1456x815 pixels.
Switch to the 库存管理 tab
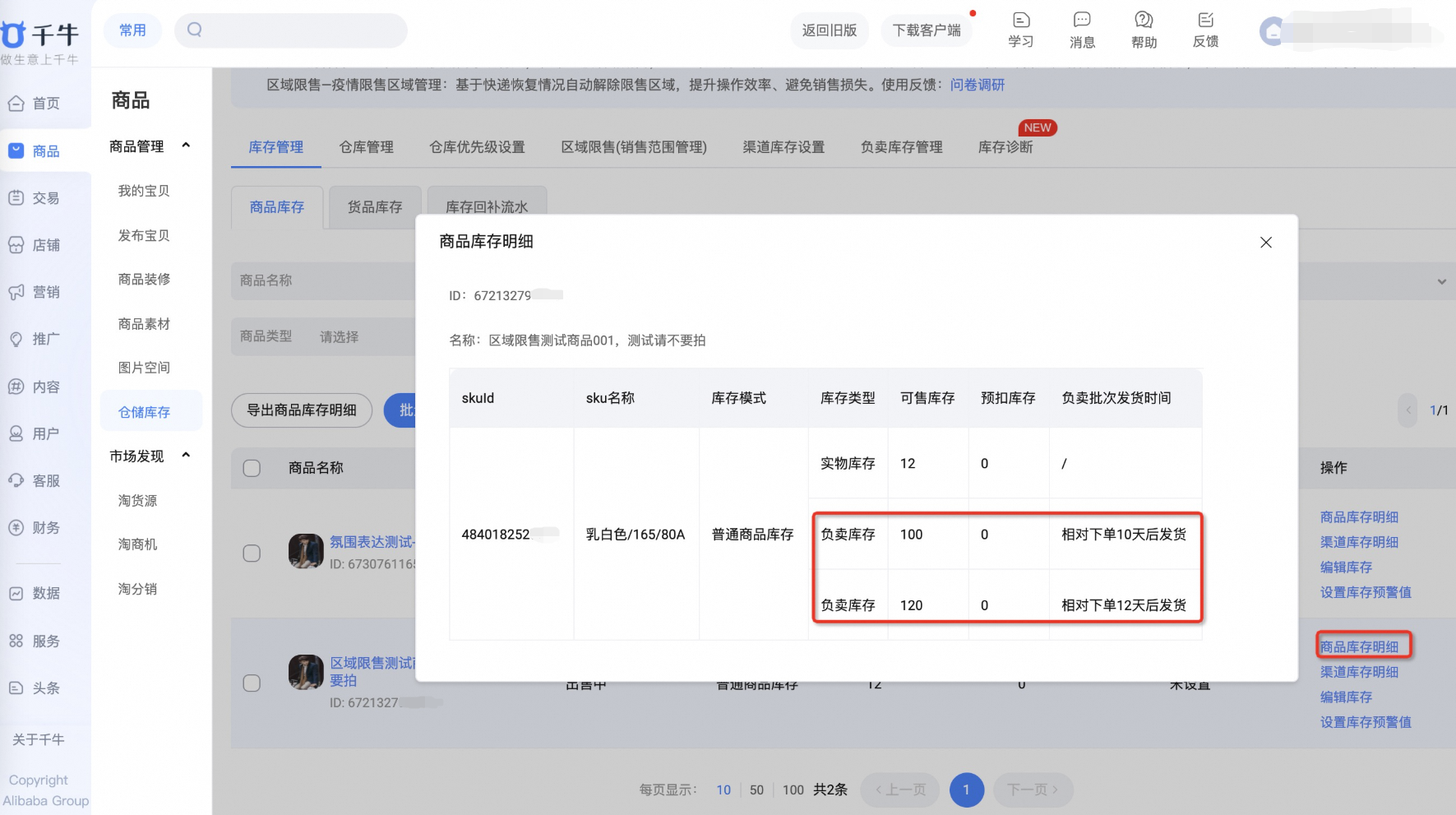click(x=276, y=147)
